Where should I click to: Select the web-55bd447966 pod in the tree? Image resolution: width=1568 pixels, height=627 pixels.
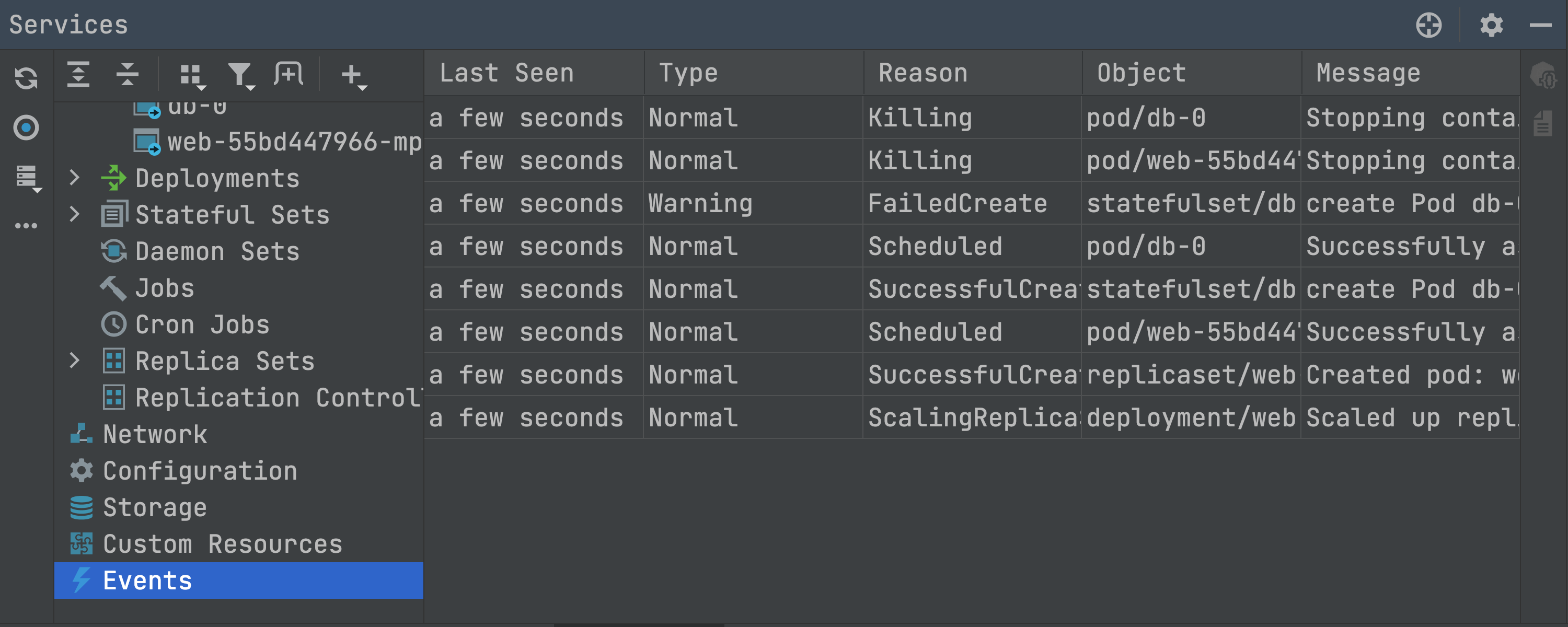pos(293,142)
